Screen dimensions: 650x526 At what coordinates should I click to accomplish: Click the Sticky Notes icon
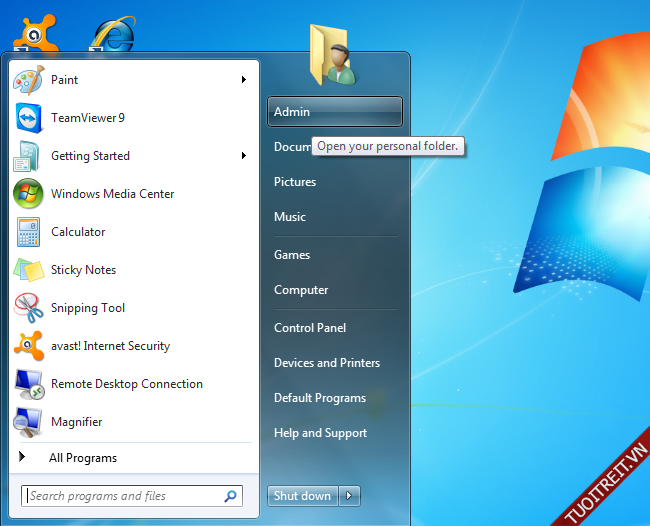pyautogui.click(x=28, y=270)
